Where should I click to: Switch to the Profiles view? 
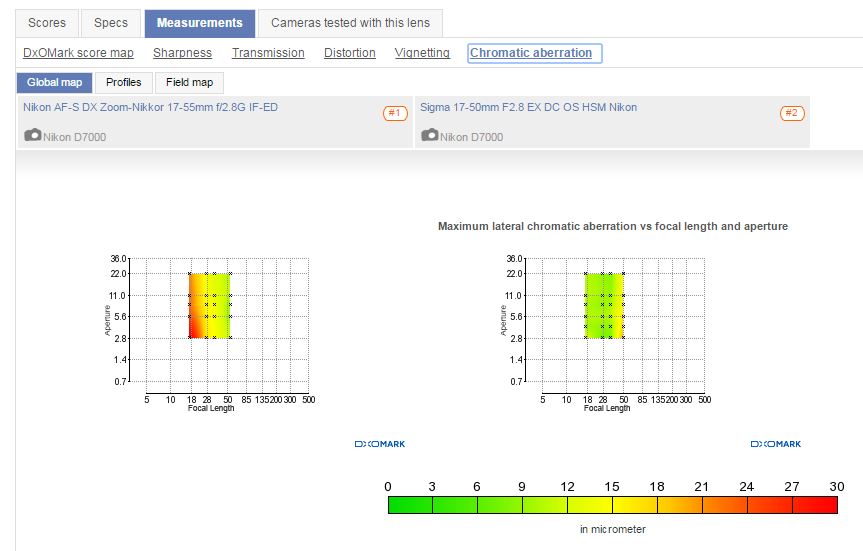pyautogui.click(x=124, y=83)
